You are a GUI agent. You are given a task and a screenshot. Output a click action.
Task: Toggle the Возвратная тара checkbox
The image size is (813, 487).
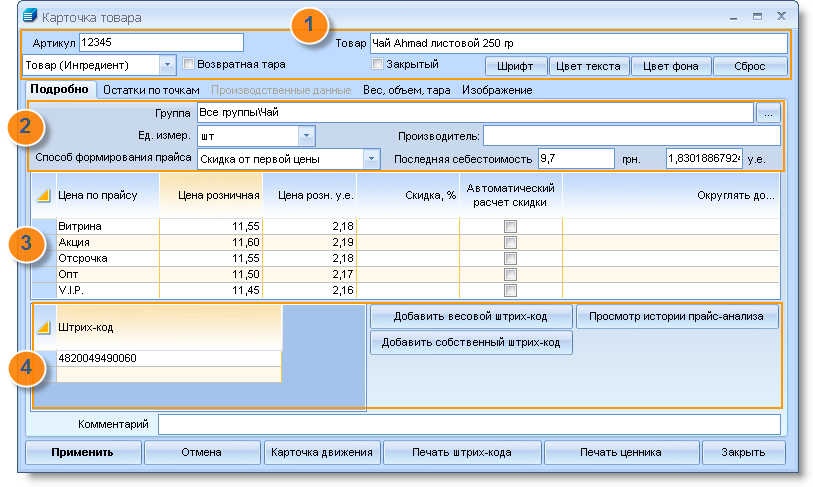pyautogui.click(x=189, y=64)
